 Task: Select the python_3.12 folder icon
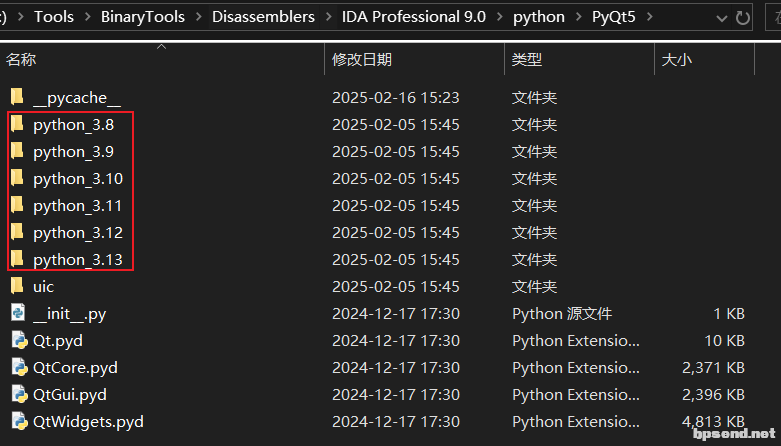17,231
